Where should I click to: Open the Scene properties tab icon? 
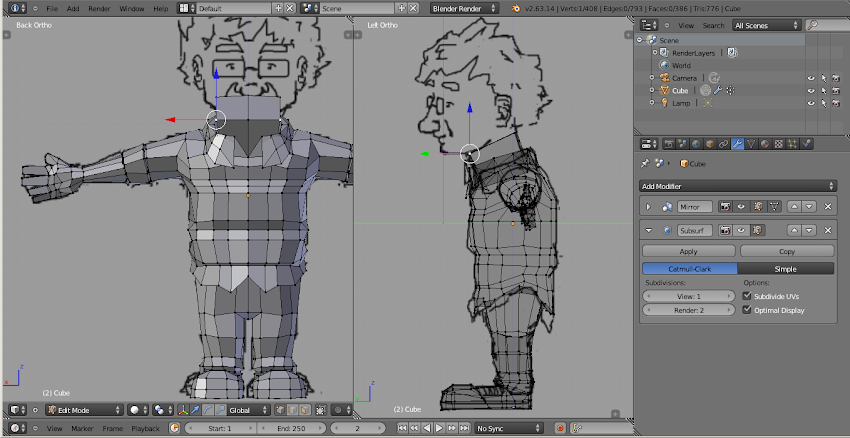click(x=683, y=144)
